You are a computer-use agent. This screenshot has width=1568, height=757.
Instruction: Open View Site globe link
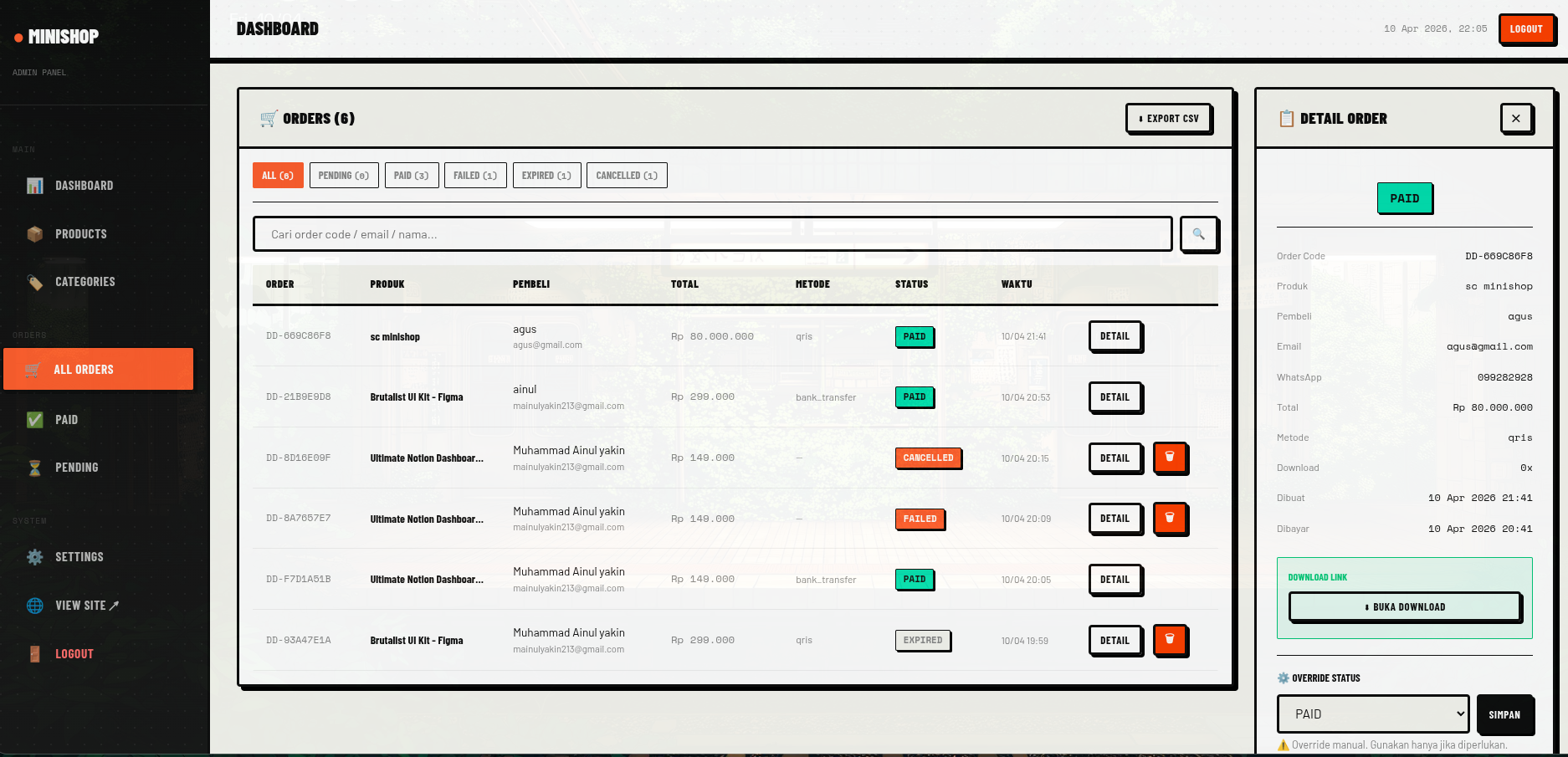pos(86,606)
